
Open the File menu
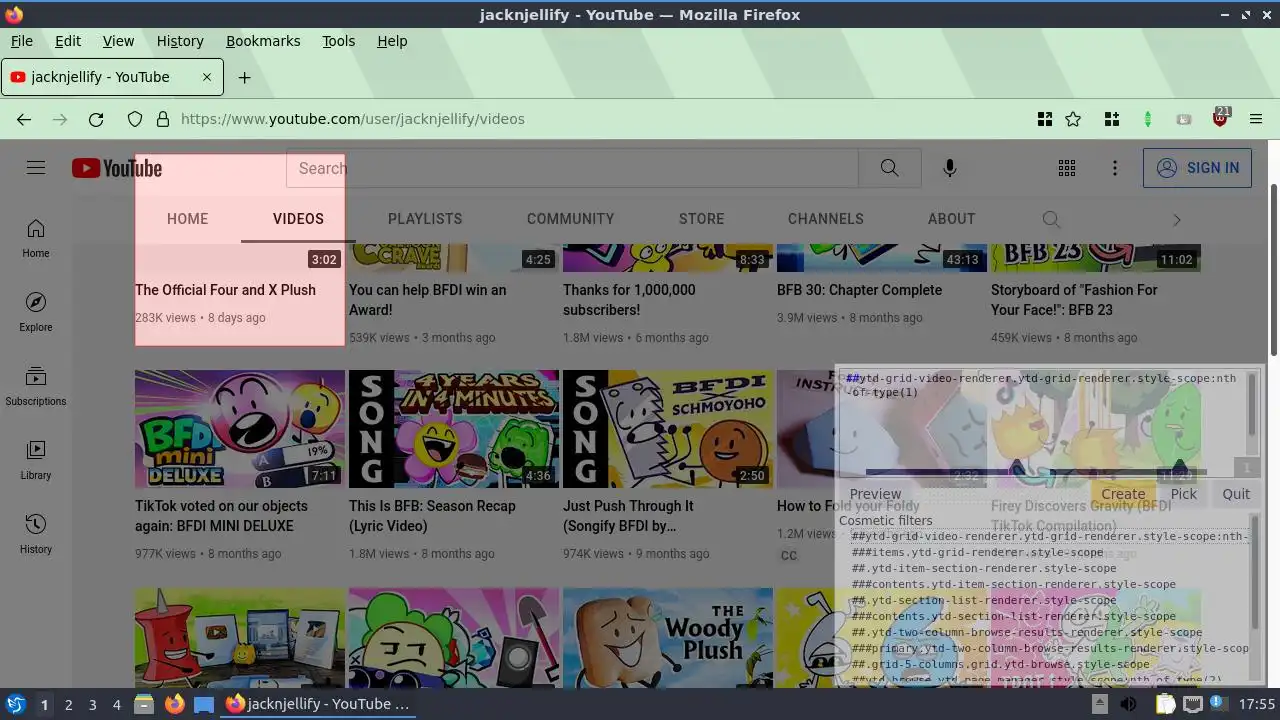pyautogui.click(x=21, y=41)
